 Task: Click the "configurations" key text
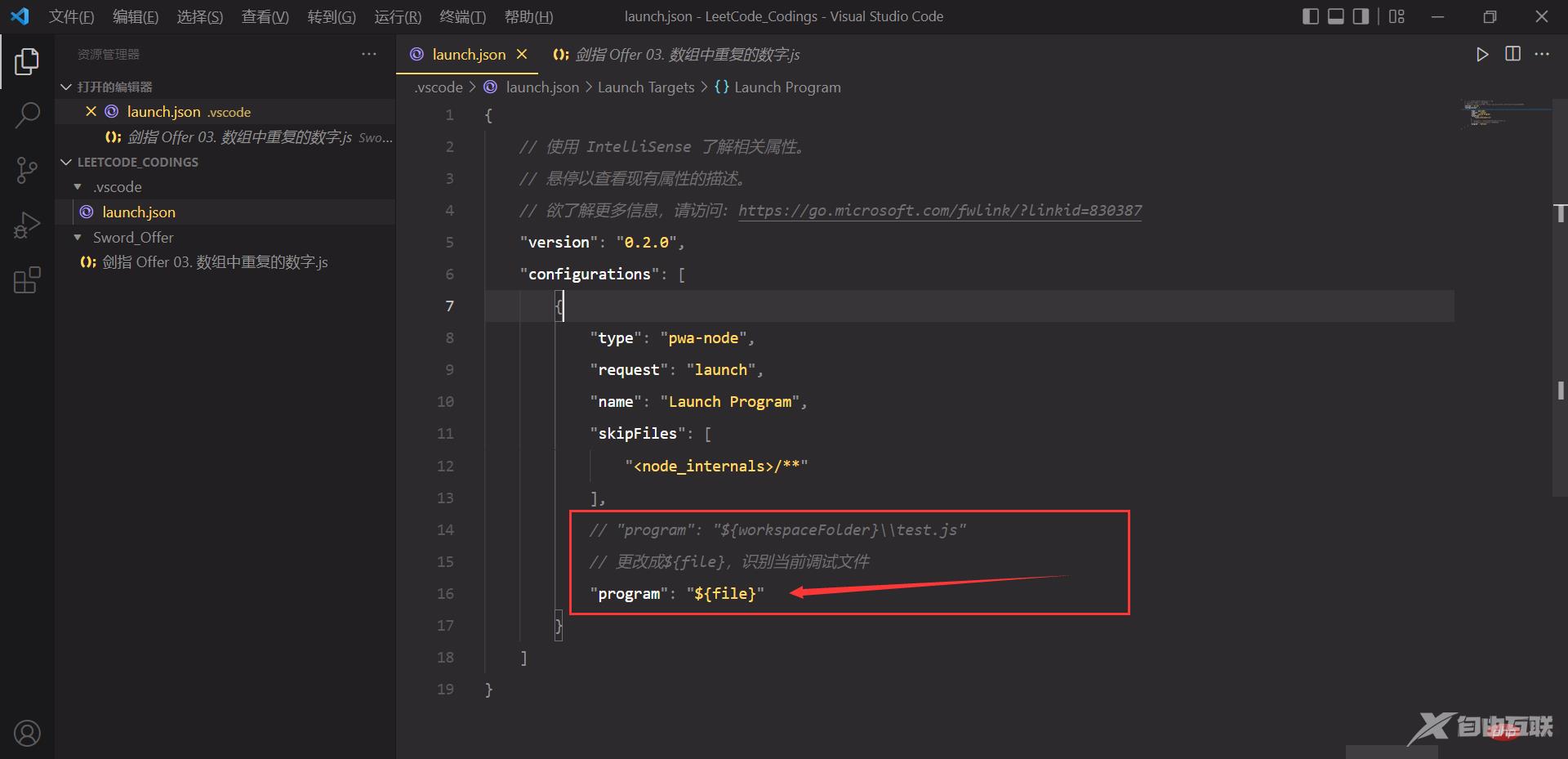[589, 274]
